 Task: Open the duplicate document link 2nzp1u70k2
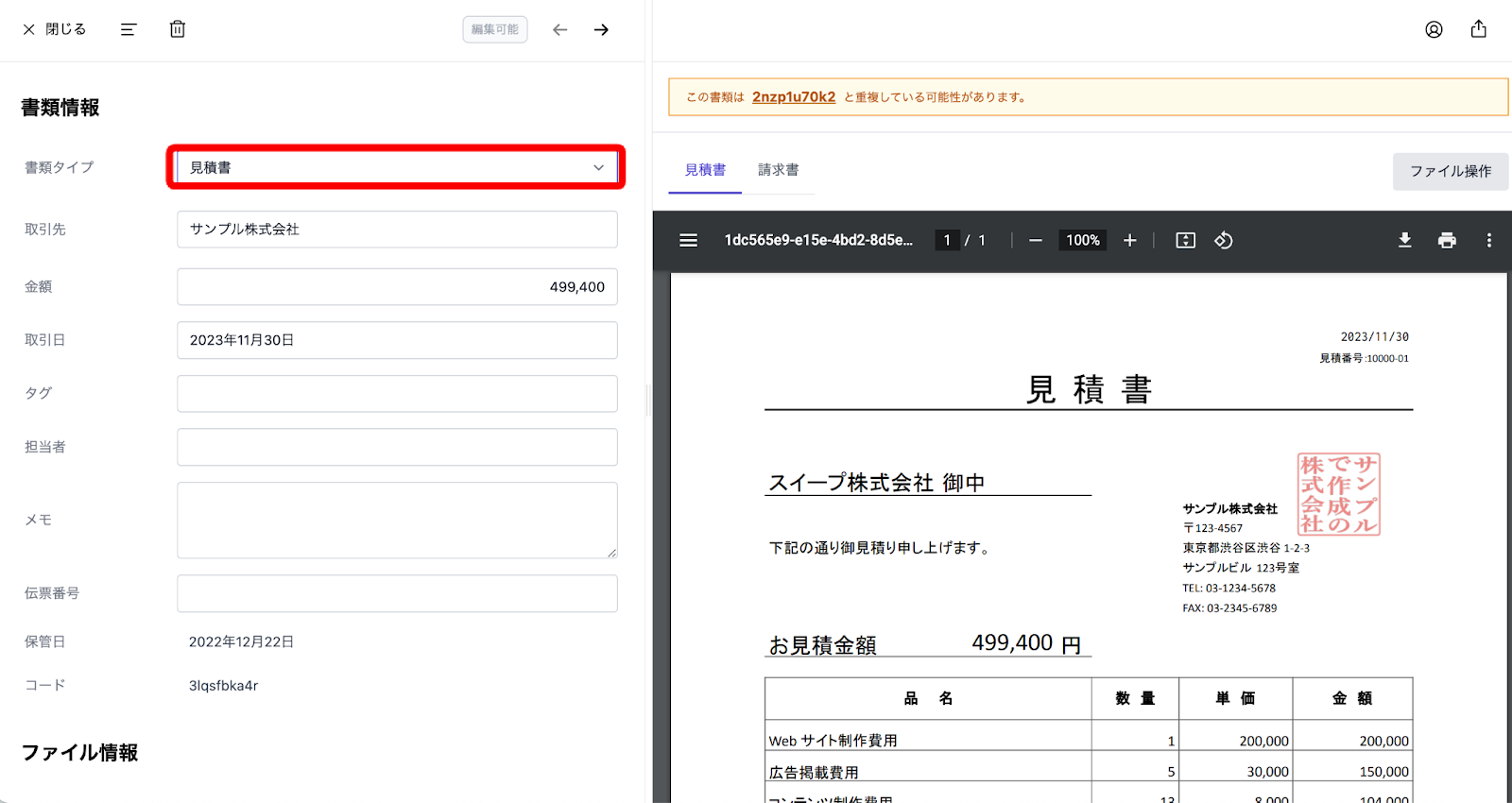(x=794, y=97)
